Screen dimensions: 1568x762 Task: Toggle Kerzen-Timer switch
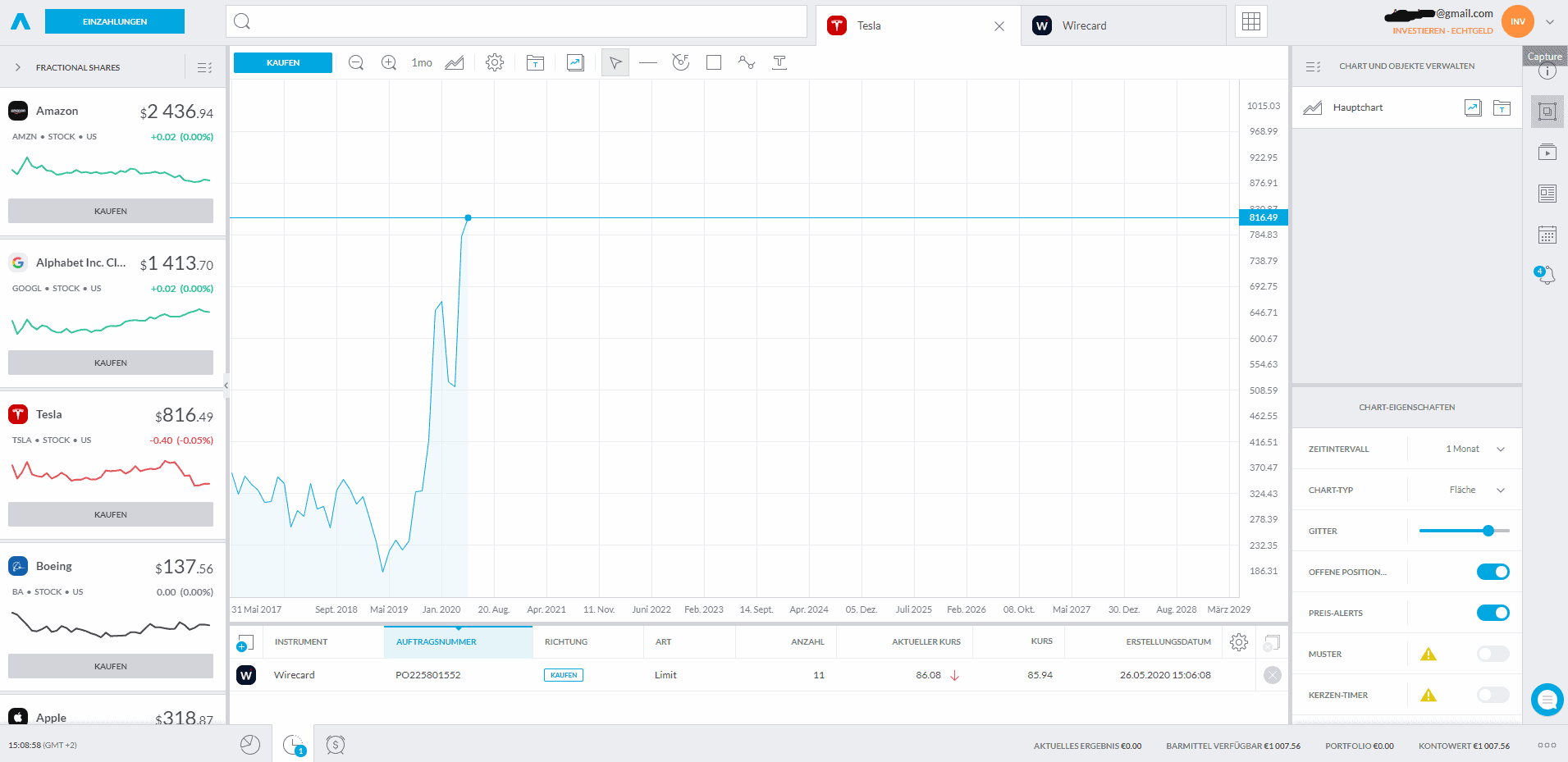(x=1493, y=695)
